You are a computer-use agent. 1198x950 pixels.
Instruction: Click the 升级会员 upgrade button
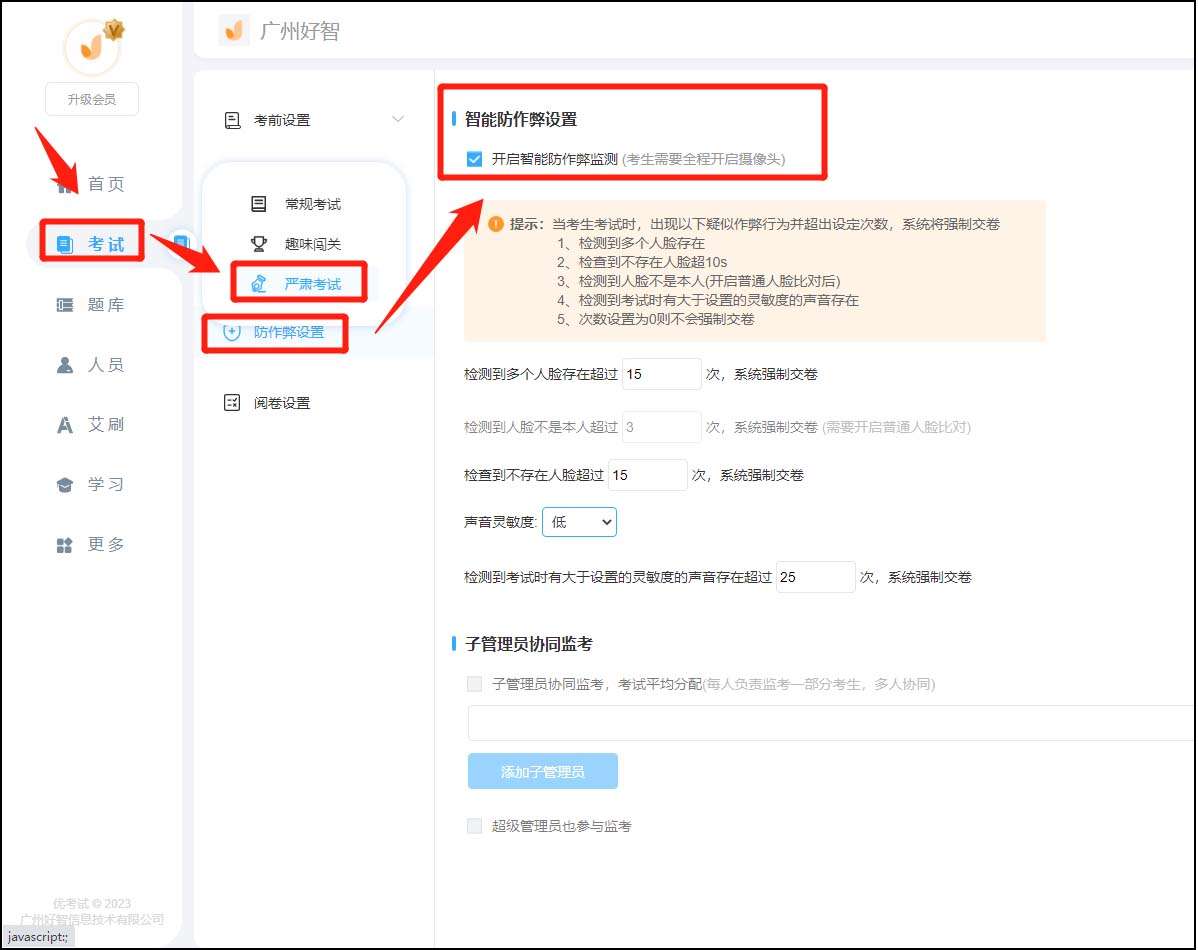point(91,98)
